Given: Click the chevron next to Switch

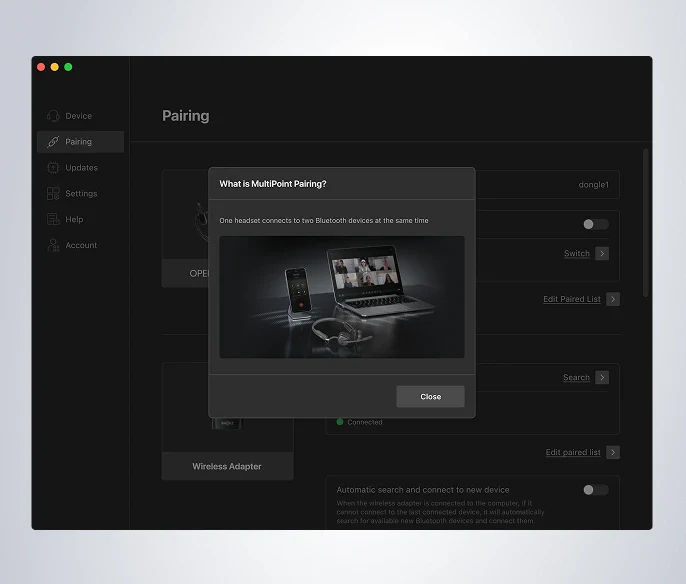Looking at the screenshot, I should pos(602,254).
